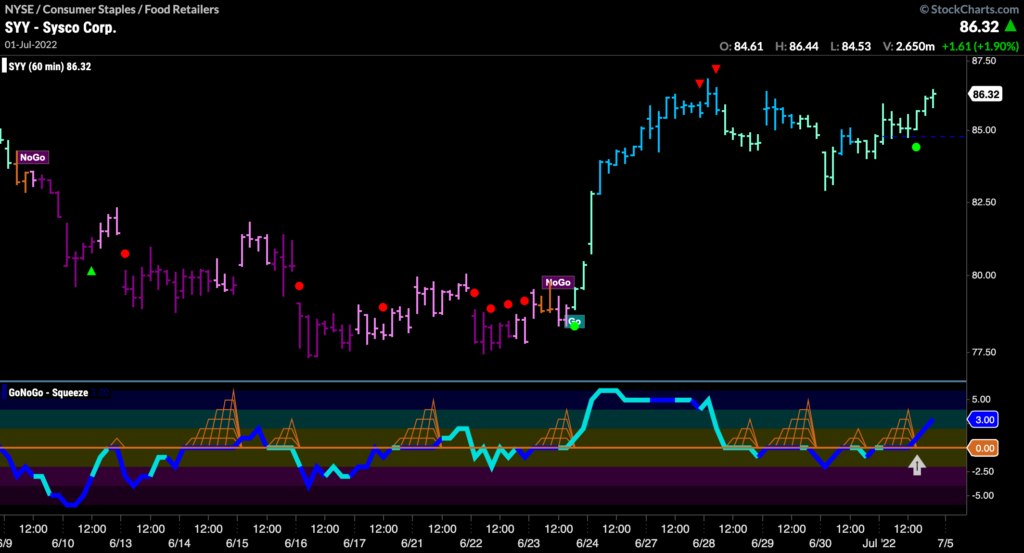Click the green up-triangle marker near 6/10
1024x553 pixels.
[91, 271]
